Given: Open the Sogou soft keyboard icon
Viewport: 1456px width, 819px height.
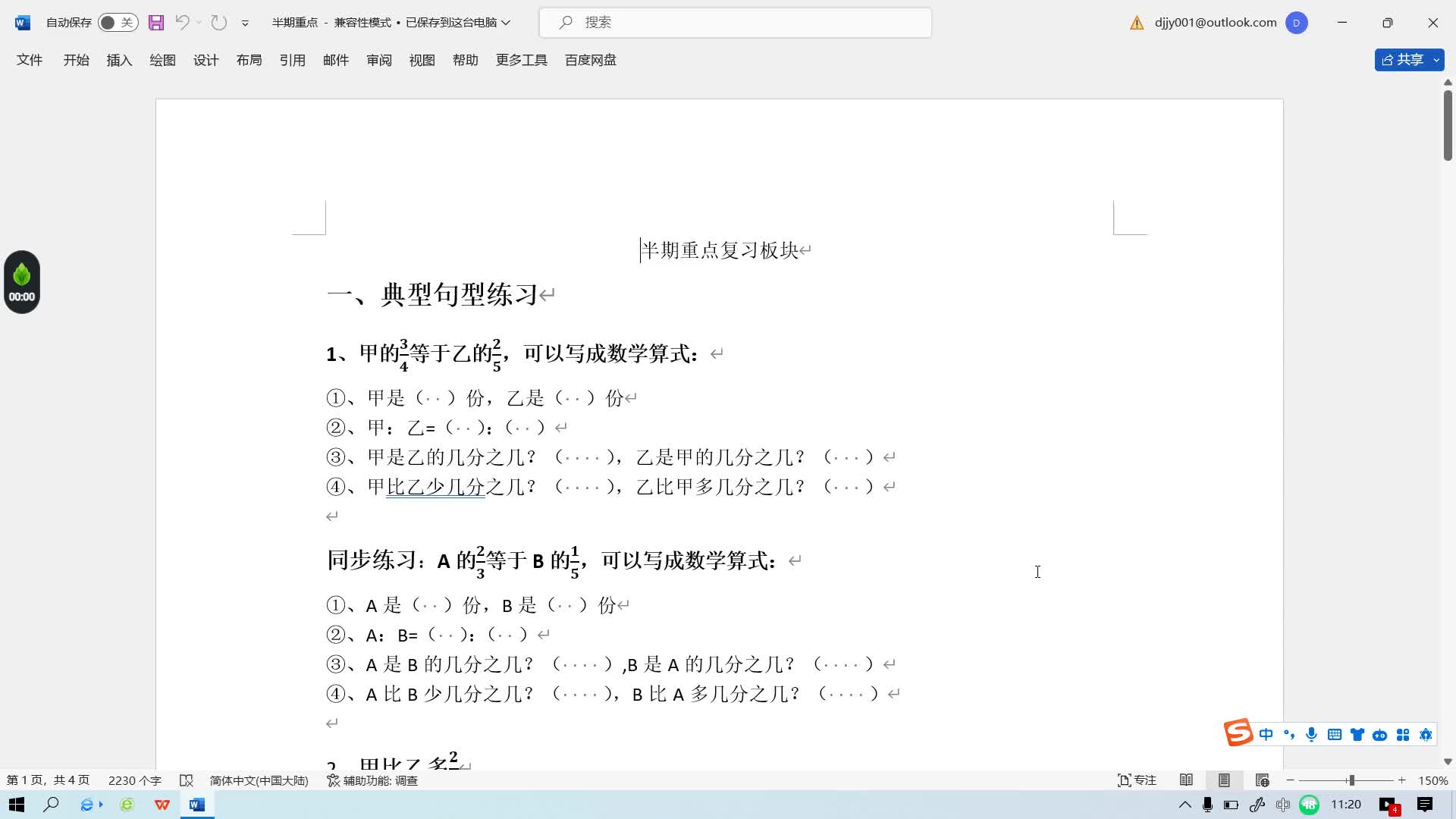Looking at the screenshot, I should 1335,734.
